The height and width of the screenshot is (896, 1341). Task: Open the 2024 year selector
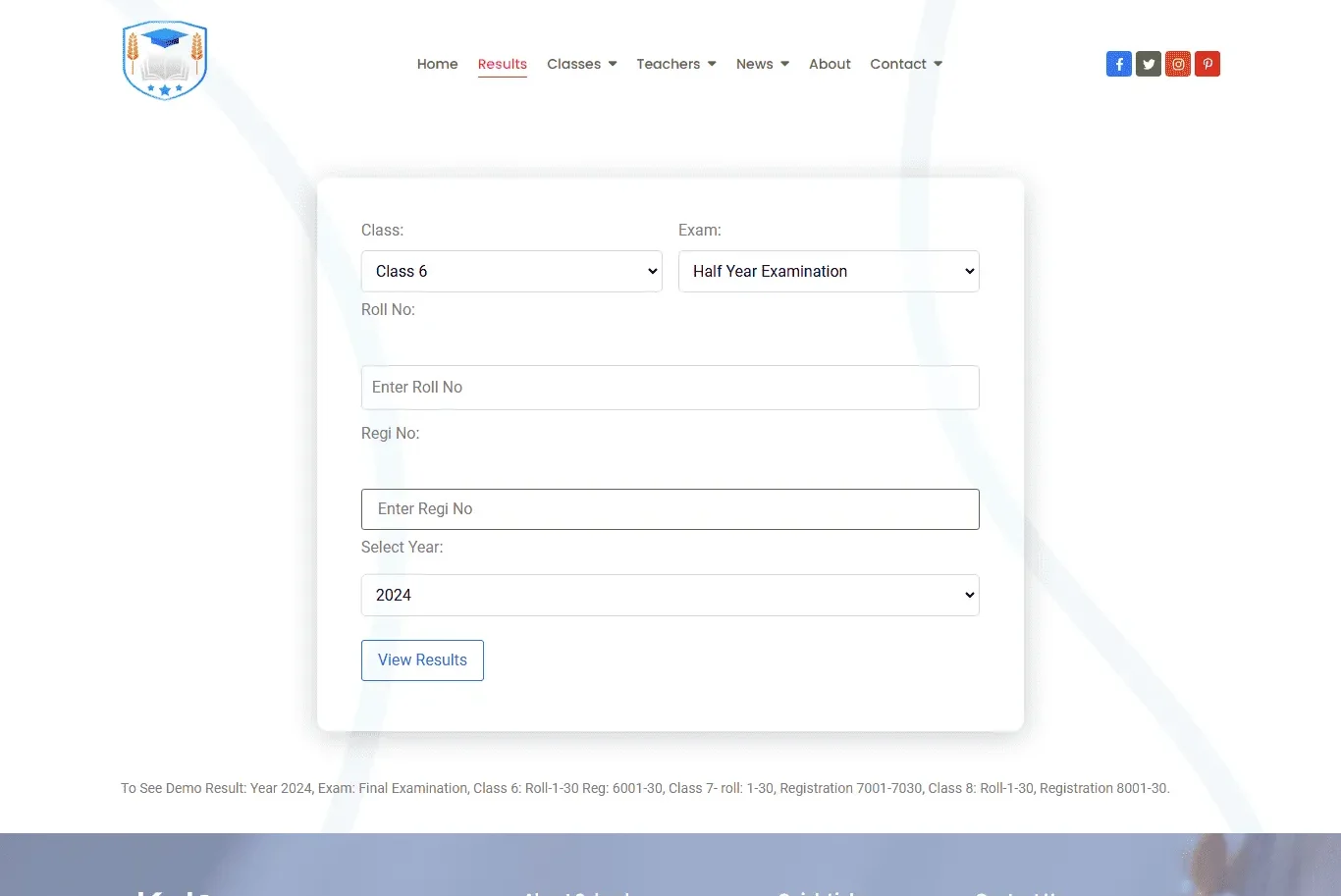(x=670, y=595)
